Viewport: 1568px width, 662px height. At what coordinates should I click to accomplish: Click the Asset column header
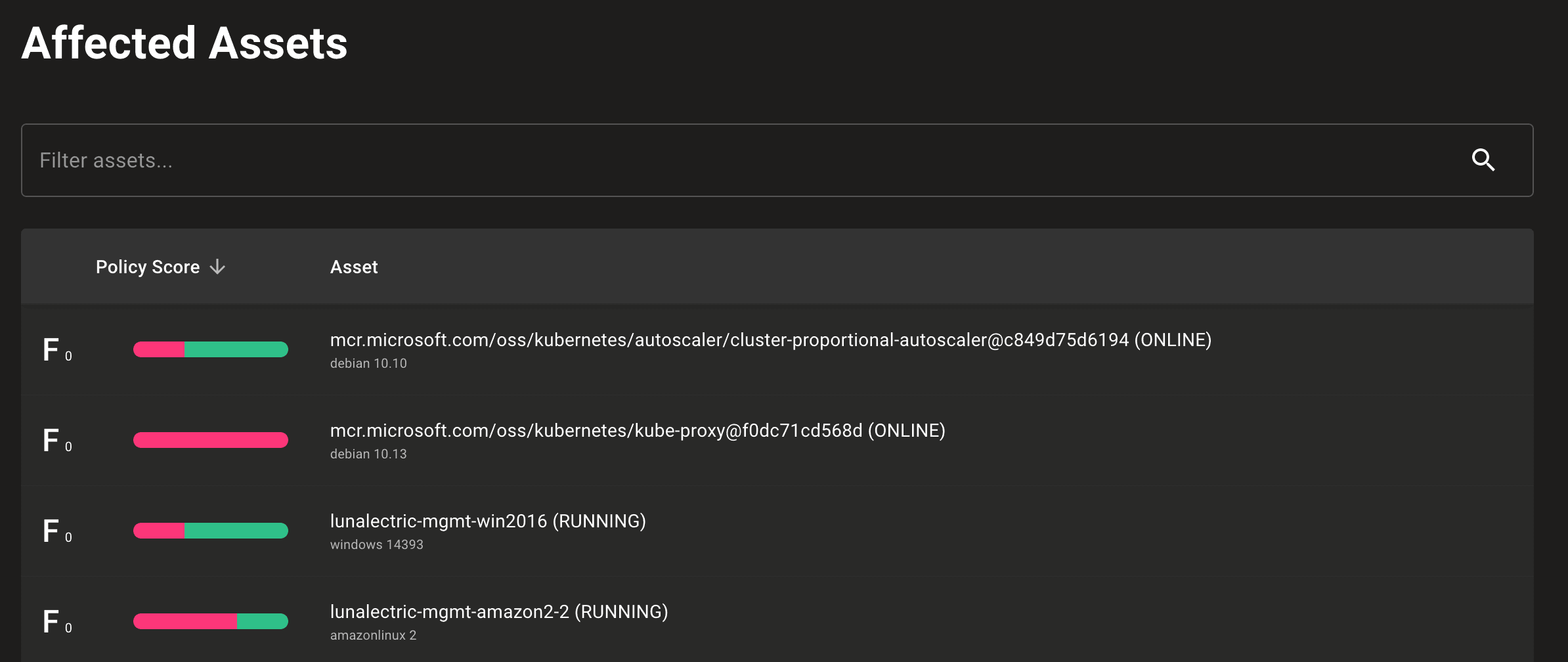(x=354, y=267)
